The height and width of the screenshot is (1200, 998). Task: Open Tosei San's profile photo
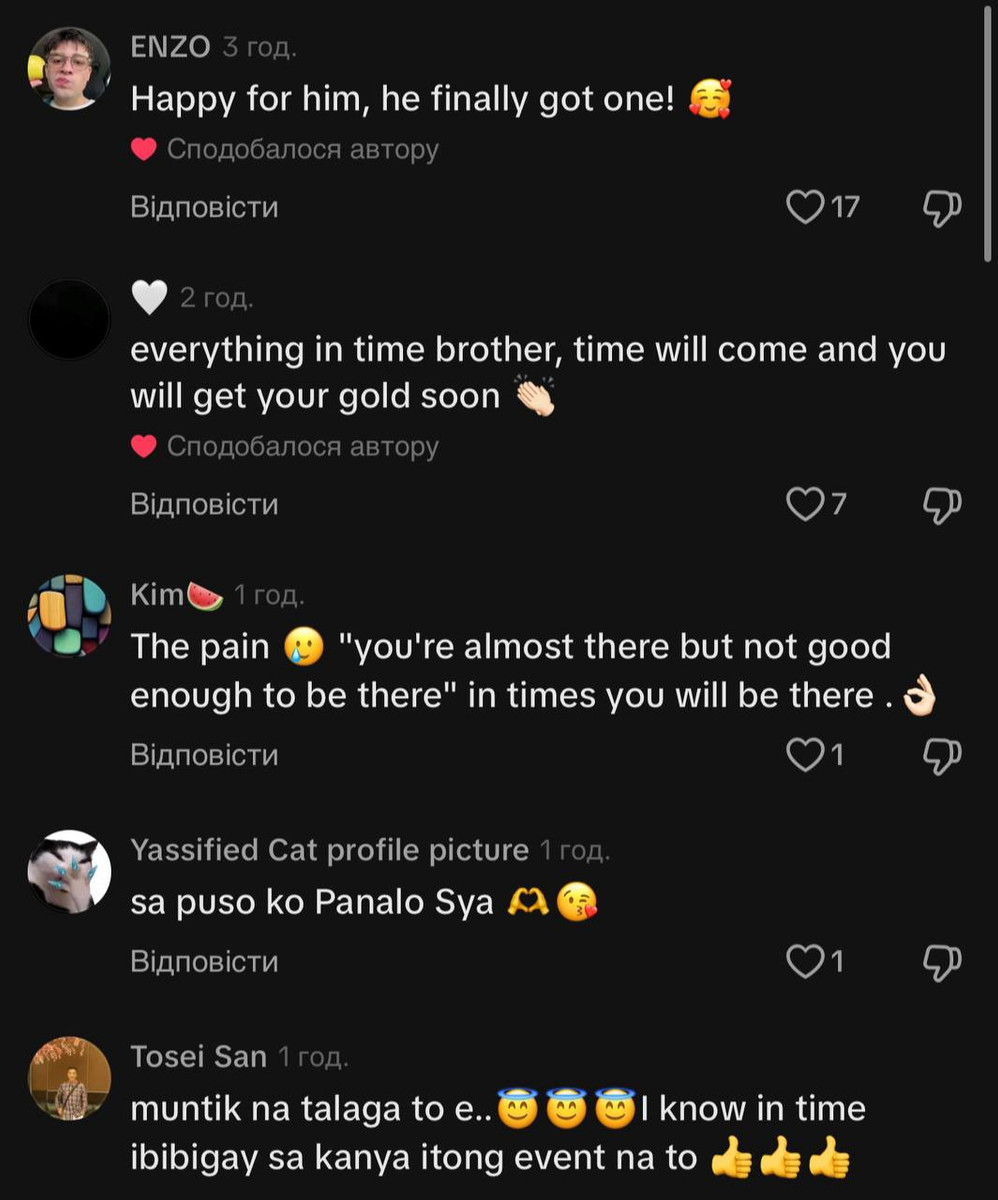pyautogui.click(x=69, y=1078)
